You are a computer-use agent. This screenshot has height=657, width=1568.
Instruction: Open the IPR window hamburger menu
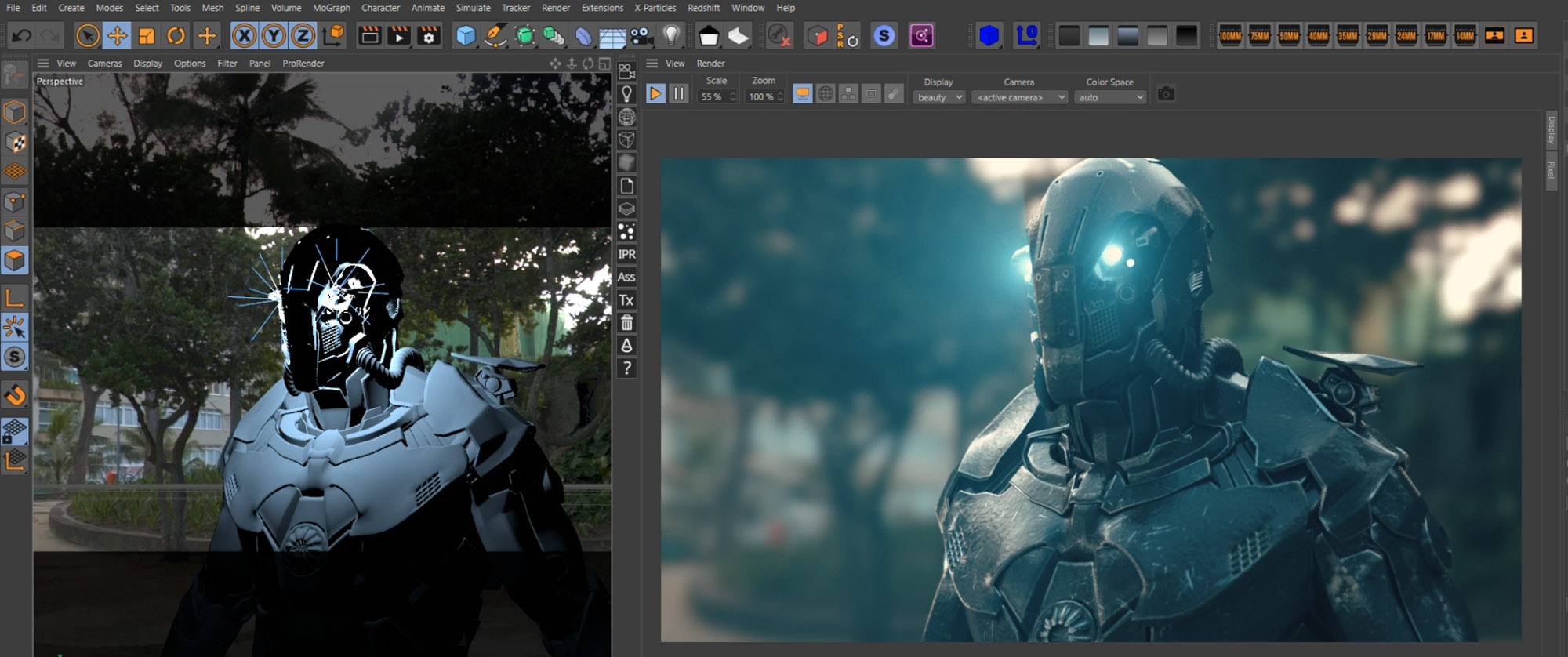(652, 64)
